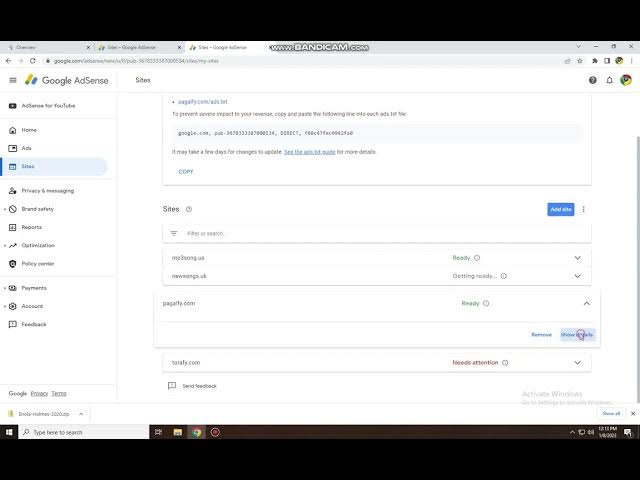Click the share icon in address bar
The width and height of the screenshot is (640, 480).
[567, 61]
